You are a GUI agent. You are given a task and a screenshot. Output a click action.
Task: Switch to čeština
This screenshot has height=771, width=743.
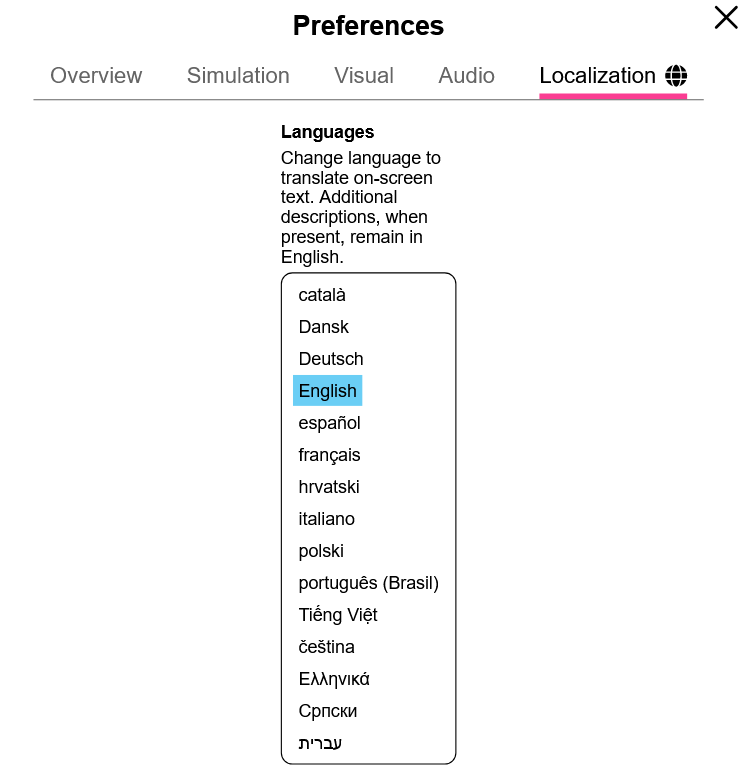[x=327, y=647]
